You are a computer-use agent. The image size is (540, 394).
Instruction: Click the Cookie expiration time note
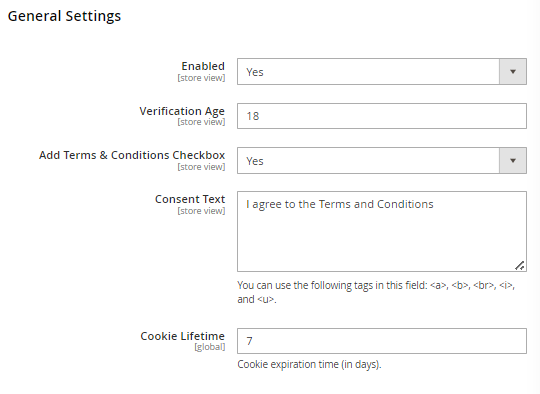click(x=309, y=364)
